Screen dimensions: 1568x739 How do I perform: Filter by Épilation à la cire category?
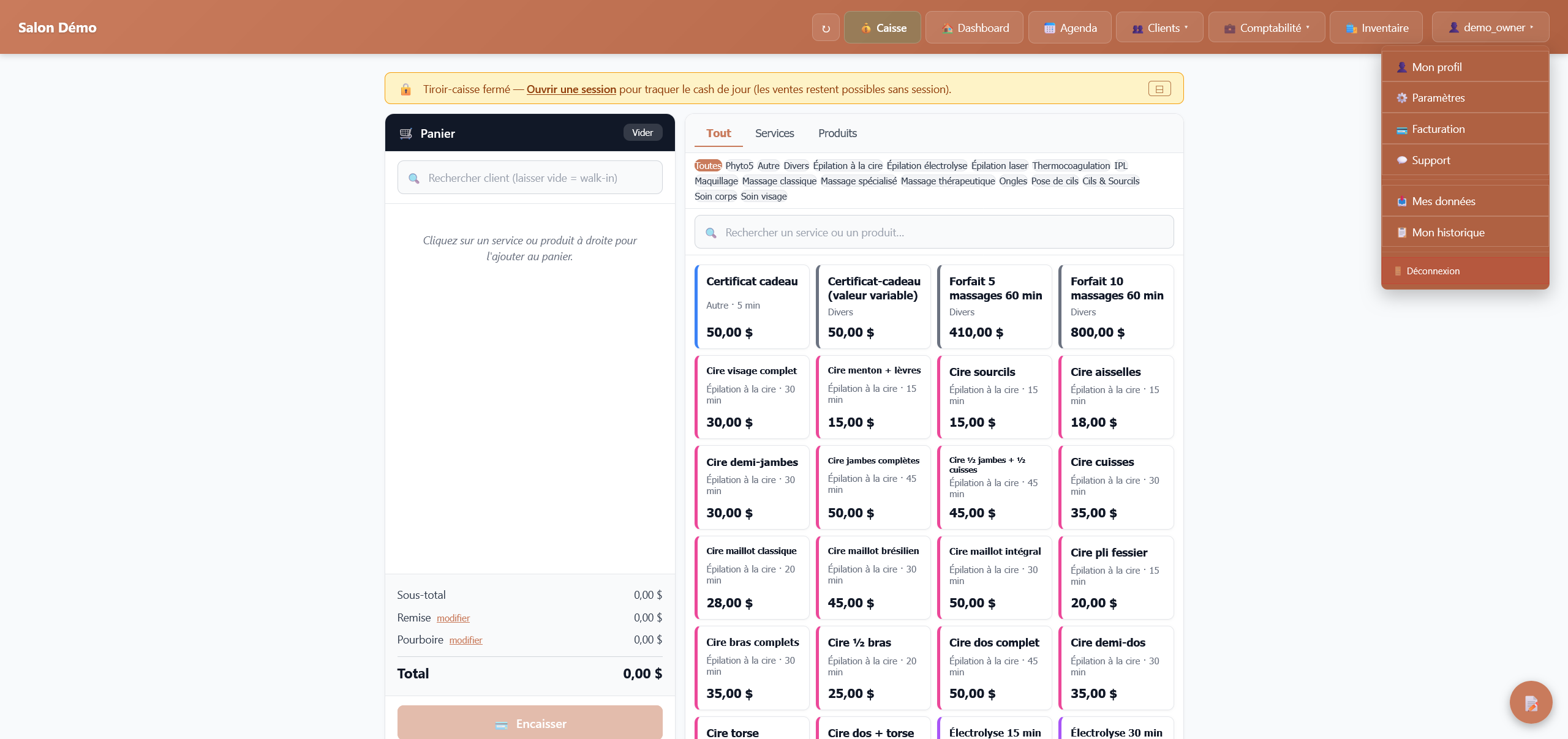[x=848, y=166]
